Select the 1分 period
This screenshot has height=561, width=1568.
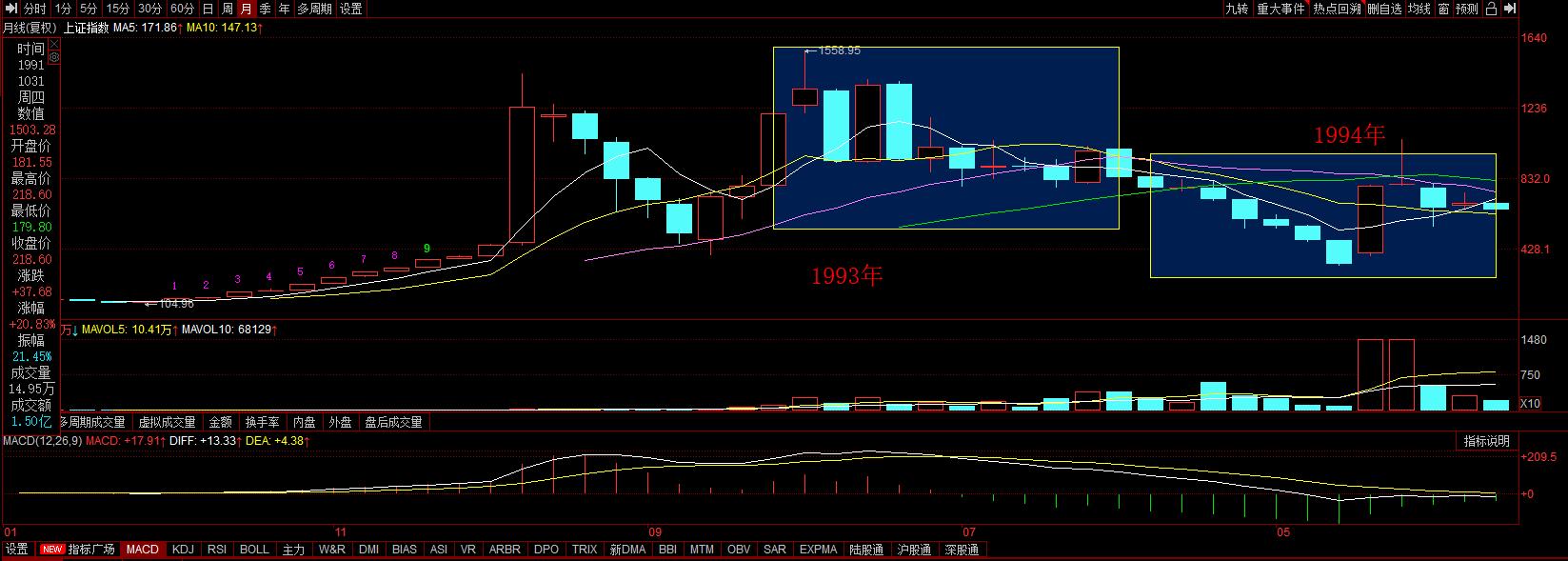[x=63, y=9]
